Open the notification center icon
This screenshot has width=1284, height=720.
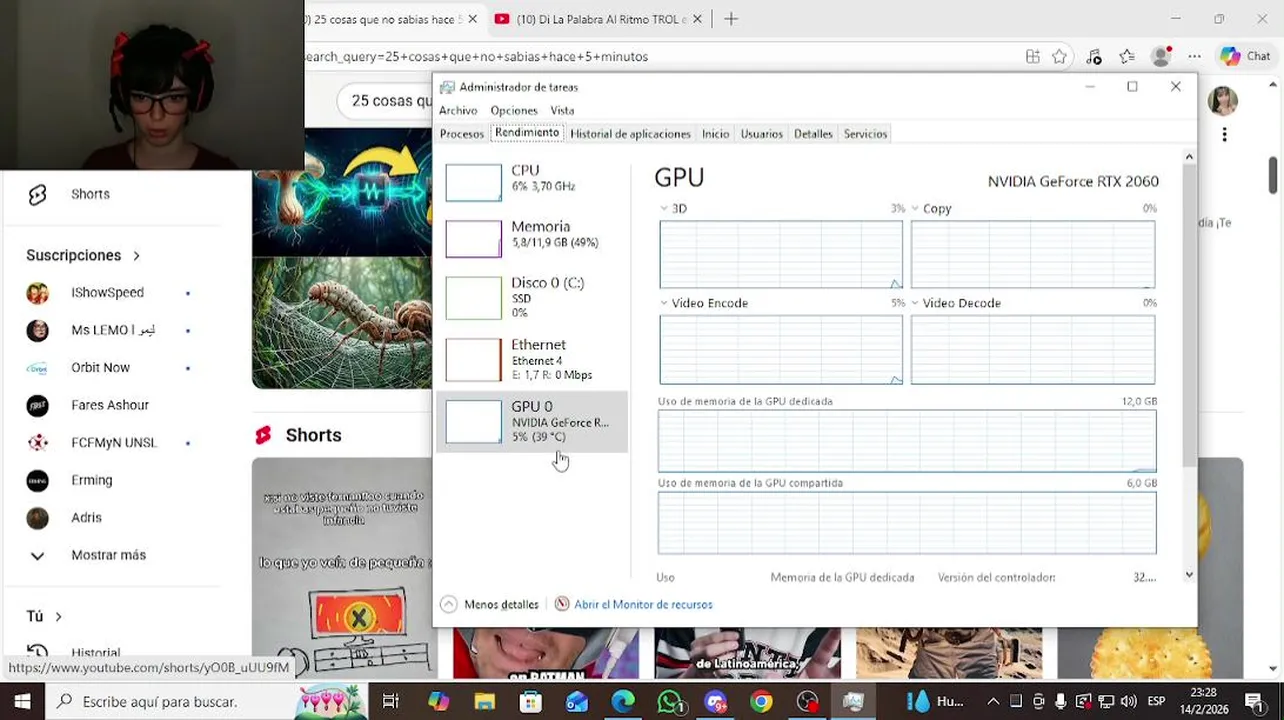point(1254,701)
